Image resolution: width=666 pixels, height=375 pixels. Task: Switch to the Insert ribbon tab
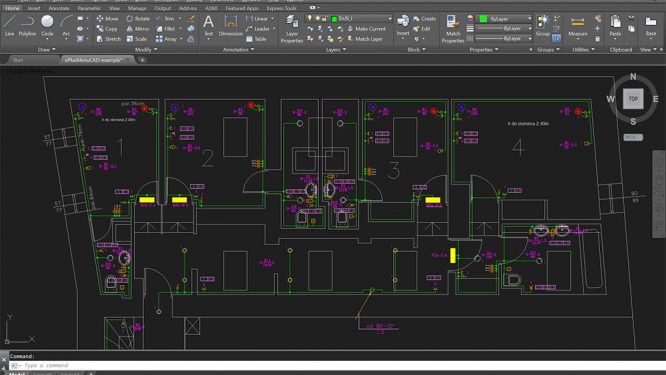click(34, 8)
